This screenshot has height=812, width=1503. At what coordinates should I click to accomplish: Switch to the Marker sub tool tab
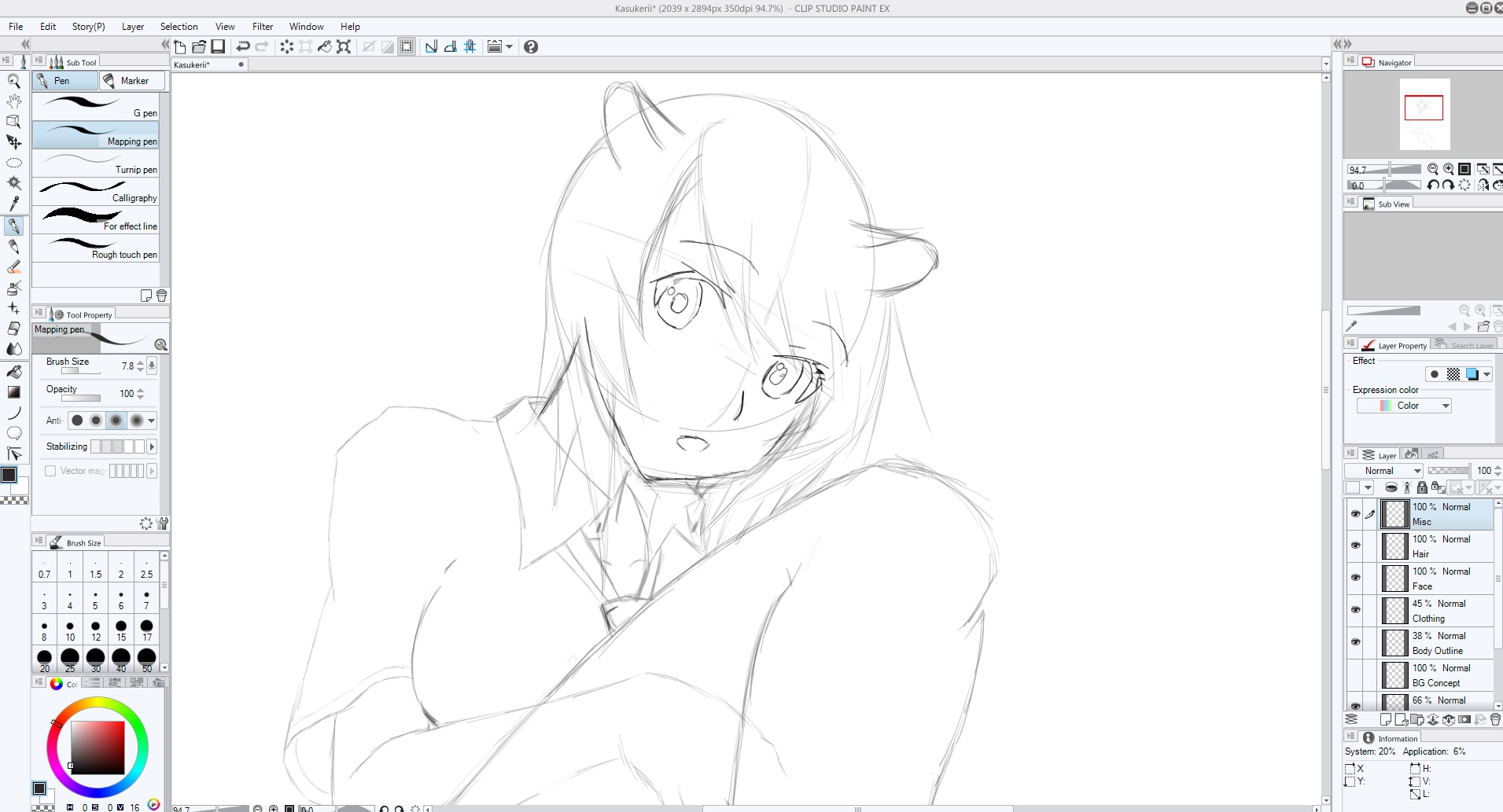click(x=133, y=80)
